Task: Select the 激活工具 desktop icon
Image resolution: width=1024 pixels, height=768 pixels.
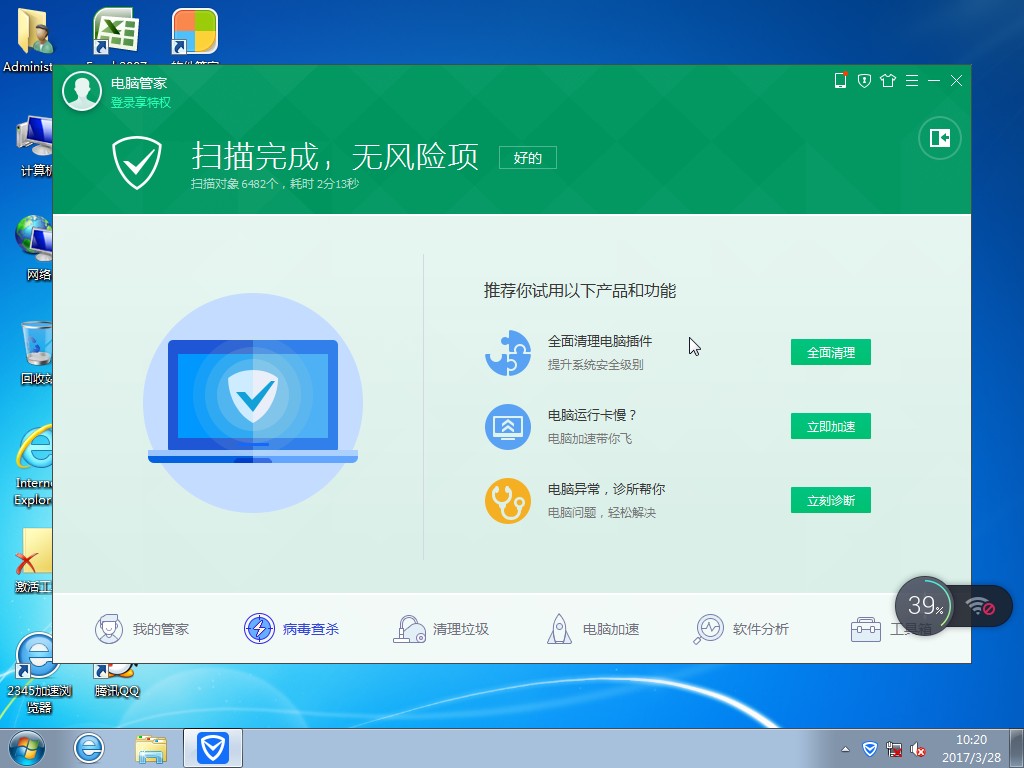Action: coord(34,560)
